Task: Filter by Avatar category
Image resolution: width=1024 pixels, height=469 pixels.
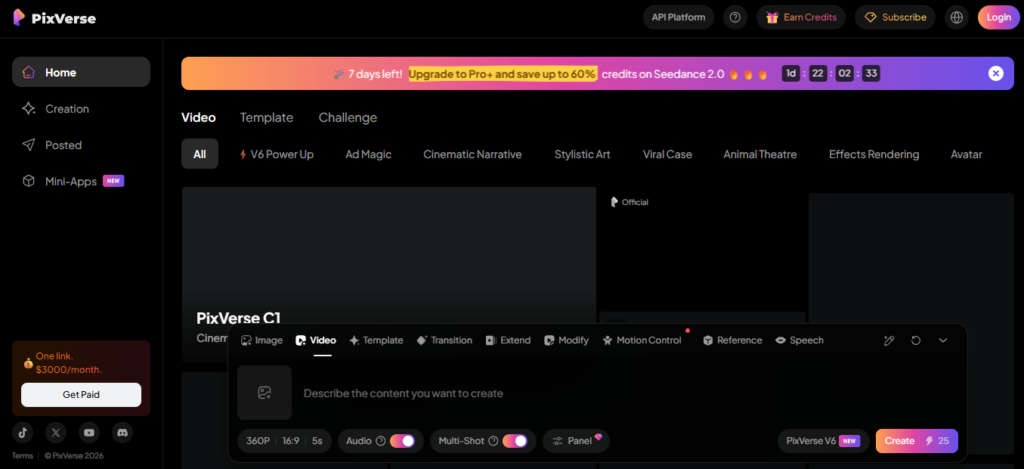Action: click(966, 154)
